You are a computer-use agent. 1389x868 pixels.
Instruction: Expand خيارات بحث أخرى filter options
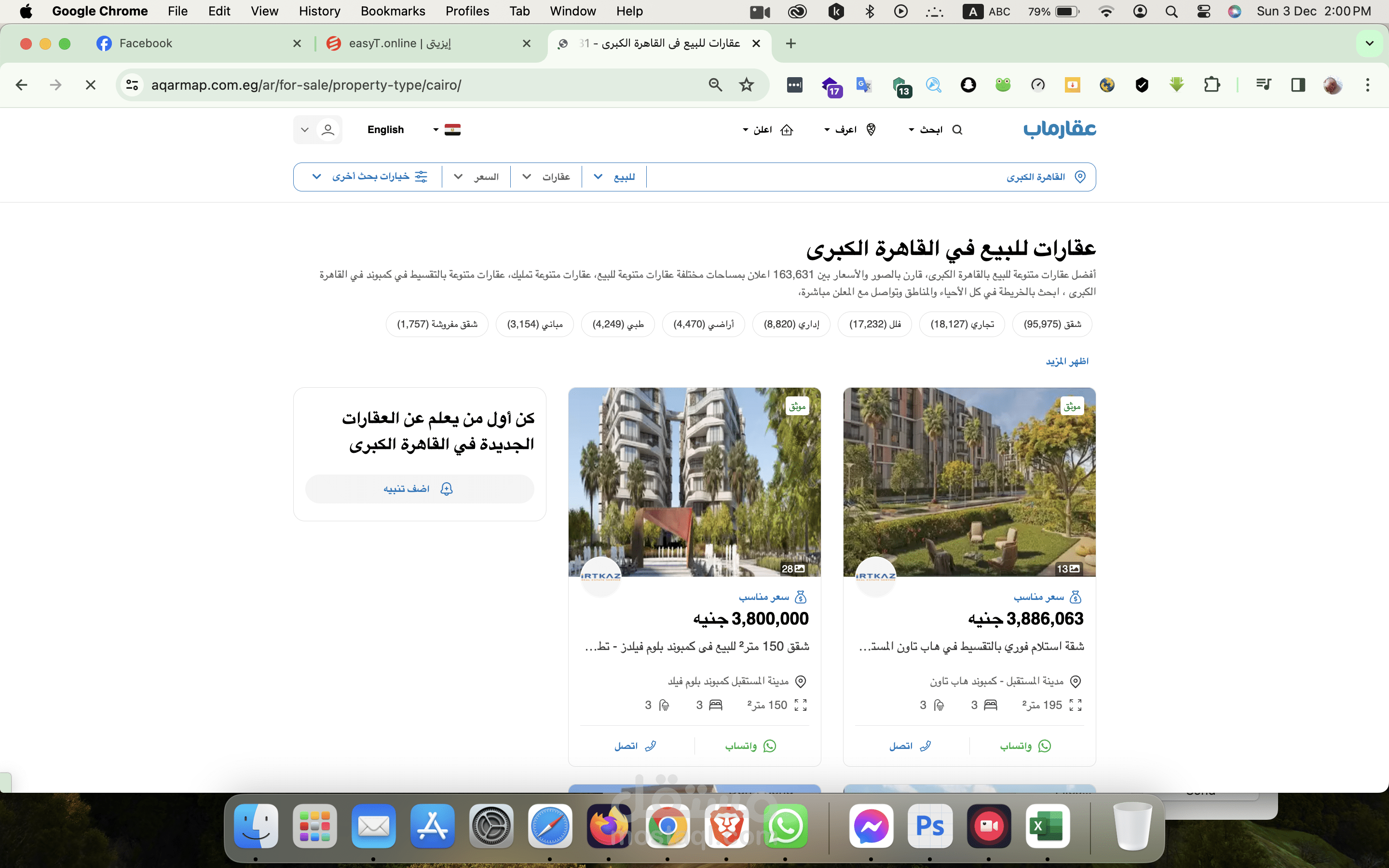(369, 177)
